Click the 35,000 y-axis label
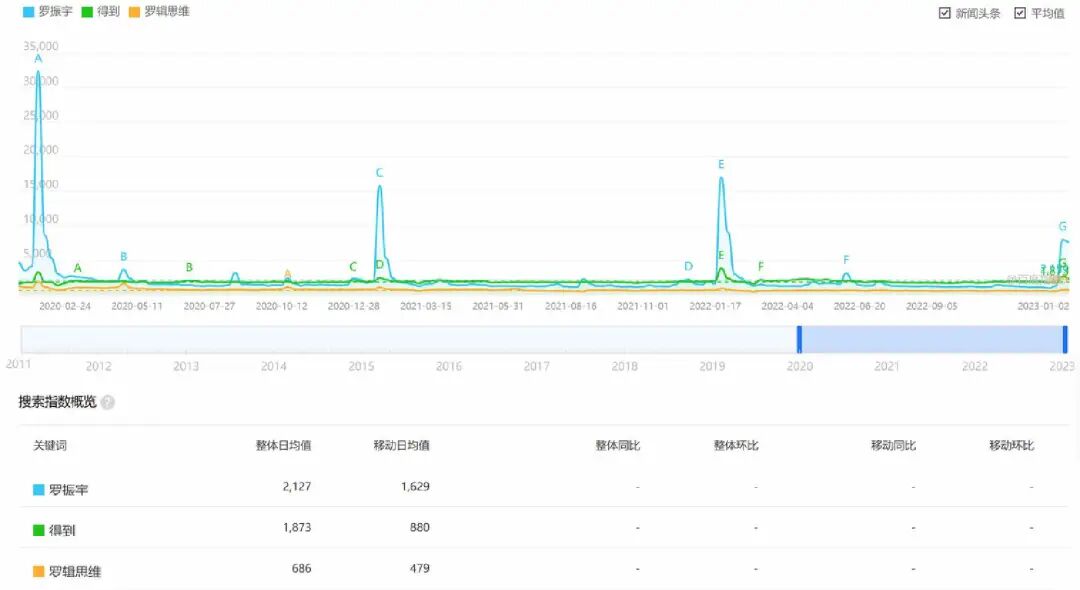 pos(41,46)
